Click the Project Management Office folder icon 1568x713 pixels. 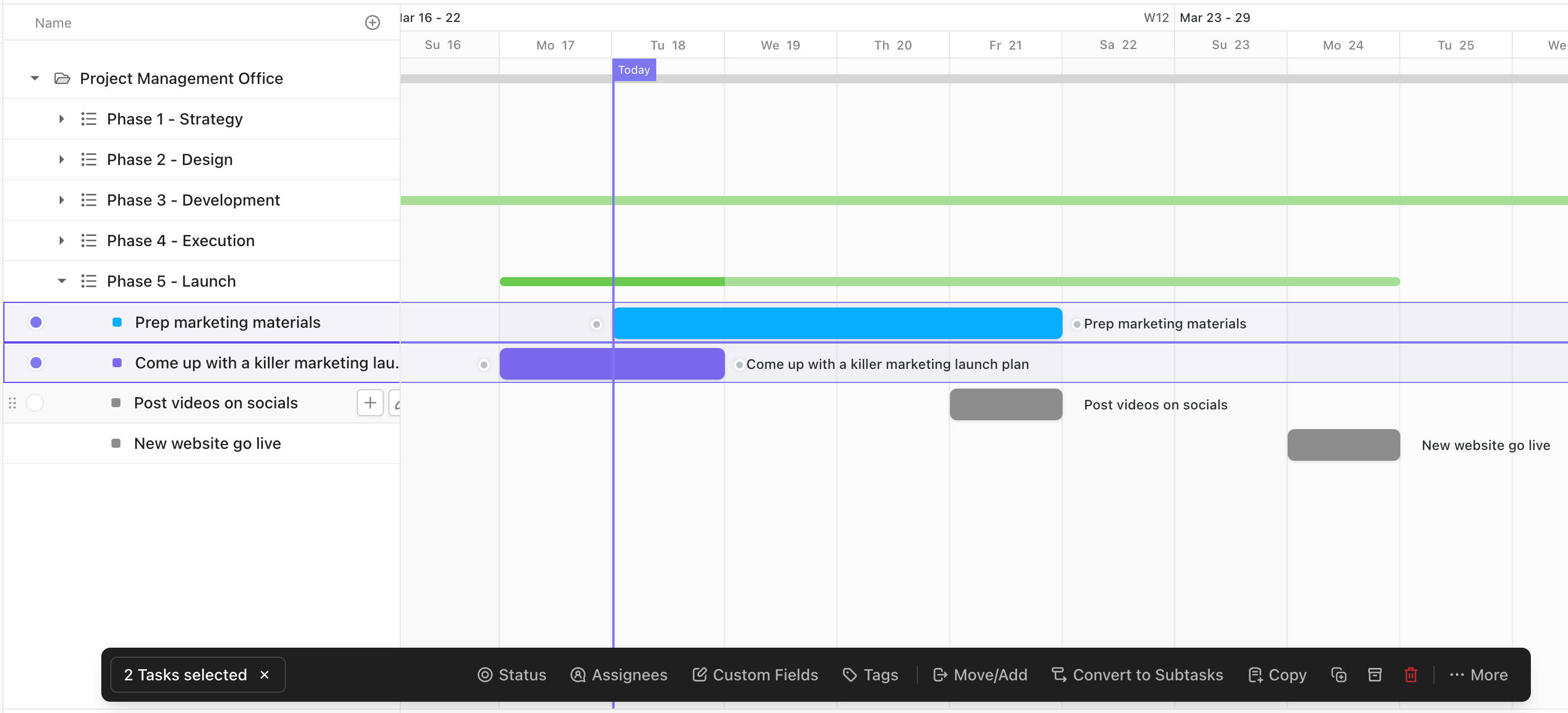pos(62,78)
